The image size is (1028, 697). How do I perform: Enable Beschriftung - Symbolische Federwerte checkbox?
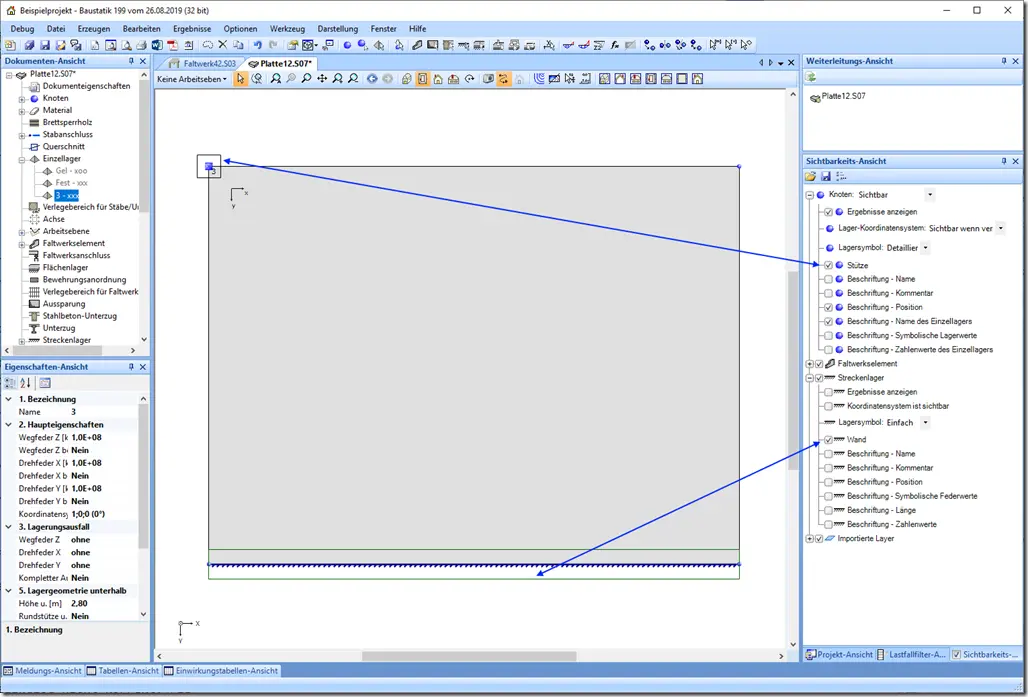(x=828, y=496)
